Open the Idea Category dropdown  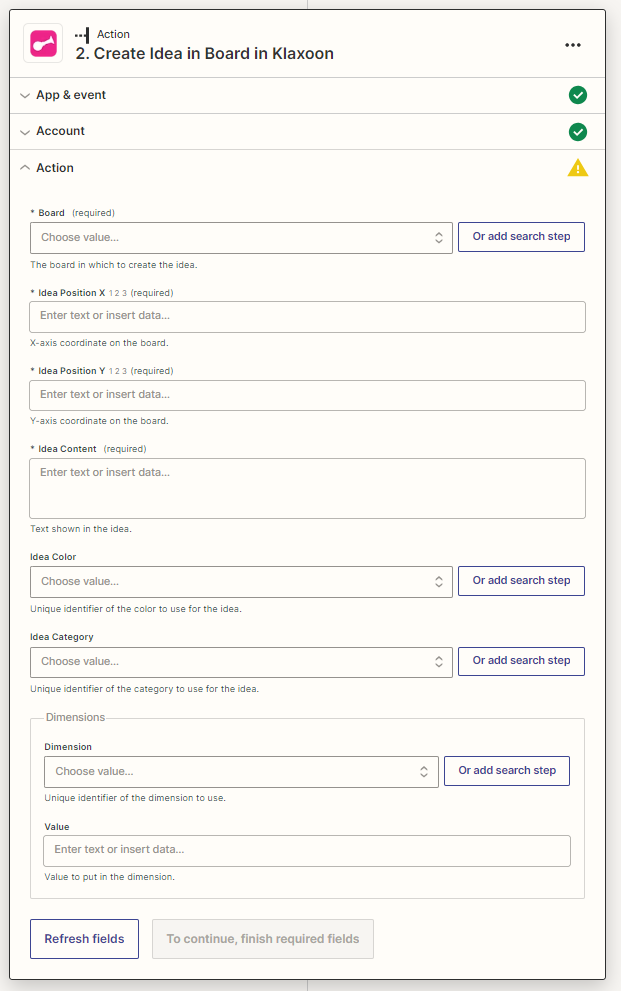point(241,661)
